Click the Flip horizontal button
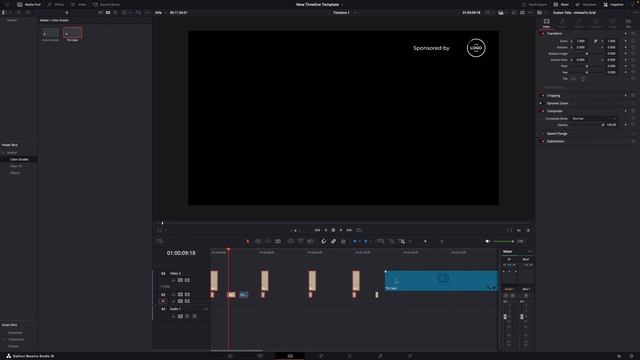The image size is (640, 360). (x=574, y=79)
